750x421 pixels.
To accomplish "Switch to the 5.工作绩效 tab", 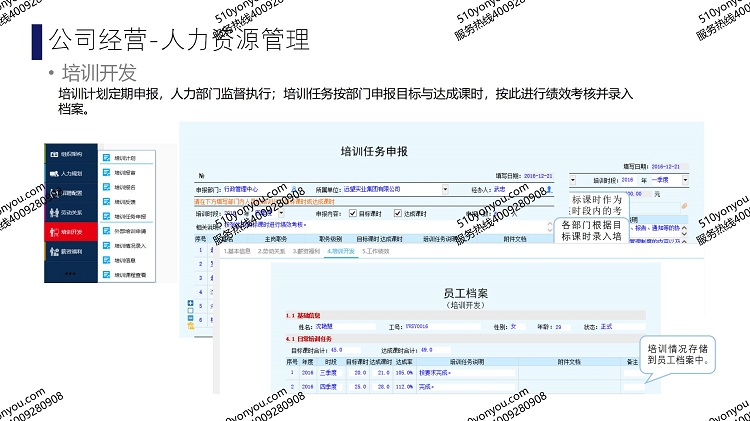I will (x=378, y=251).
